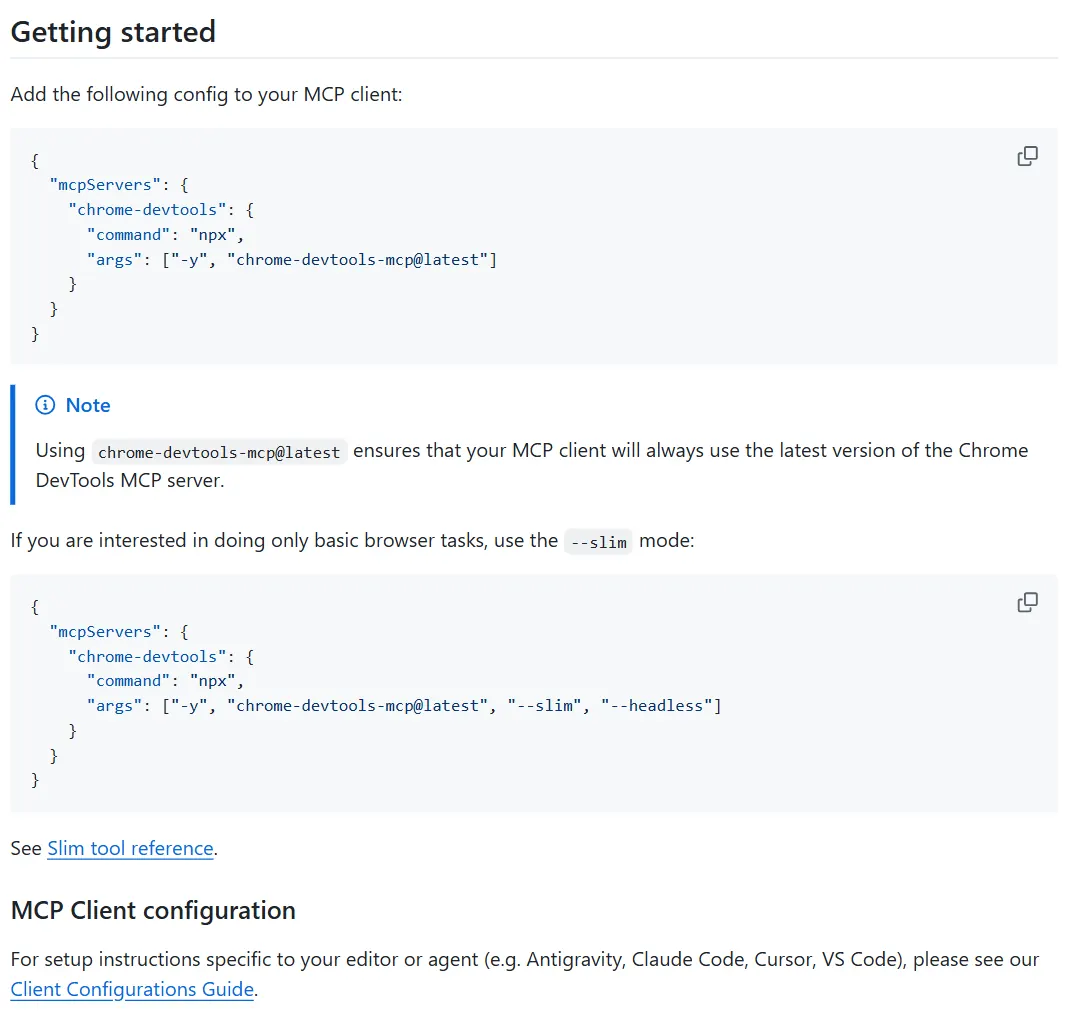
Task: Click "mcpServers" key in the first code block
Action: pyautogui.click(x=105, y=185)
